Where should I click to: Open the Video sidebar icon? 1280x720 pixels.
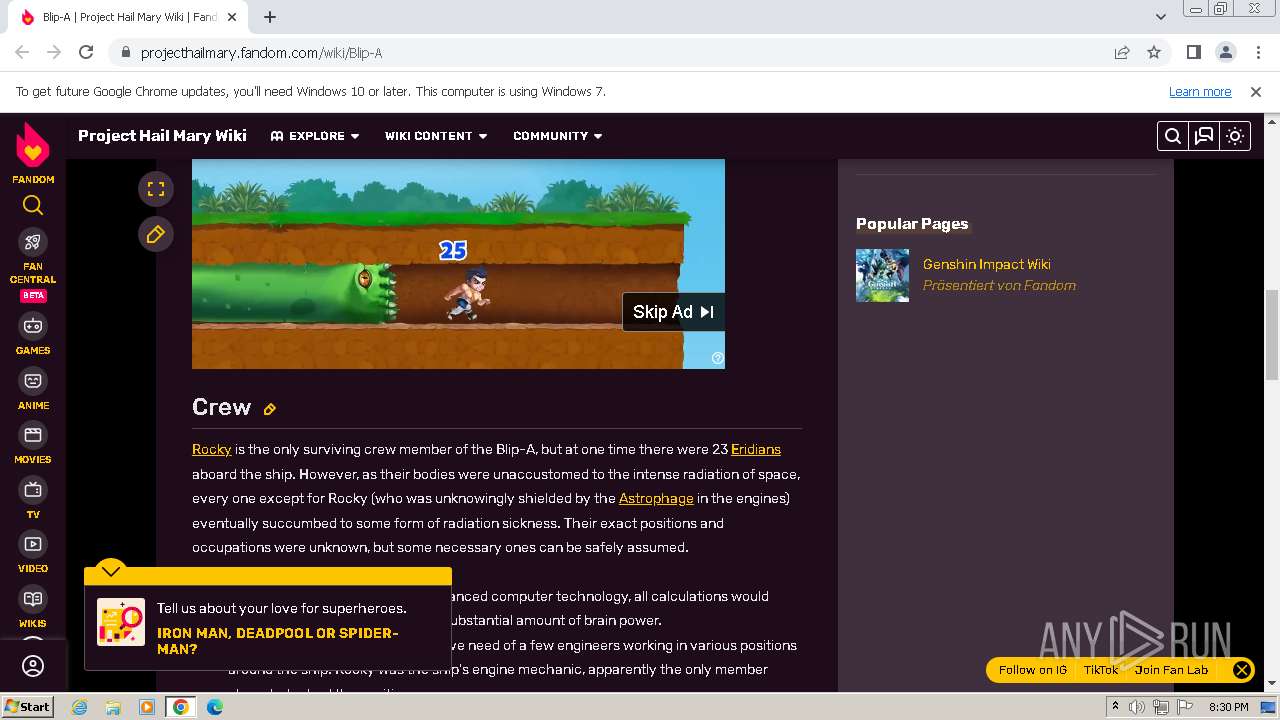click(x=33, y=544)
